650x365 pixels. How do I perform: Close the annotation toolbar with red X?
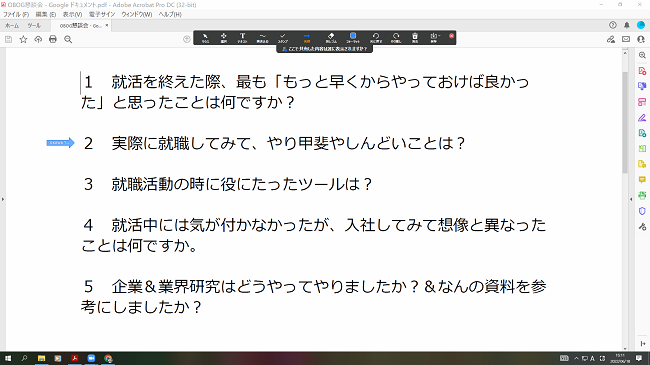[x=451, y=36]
